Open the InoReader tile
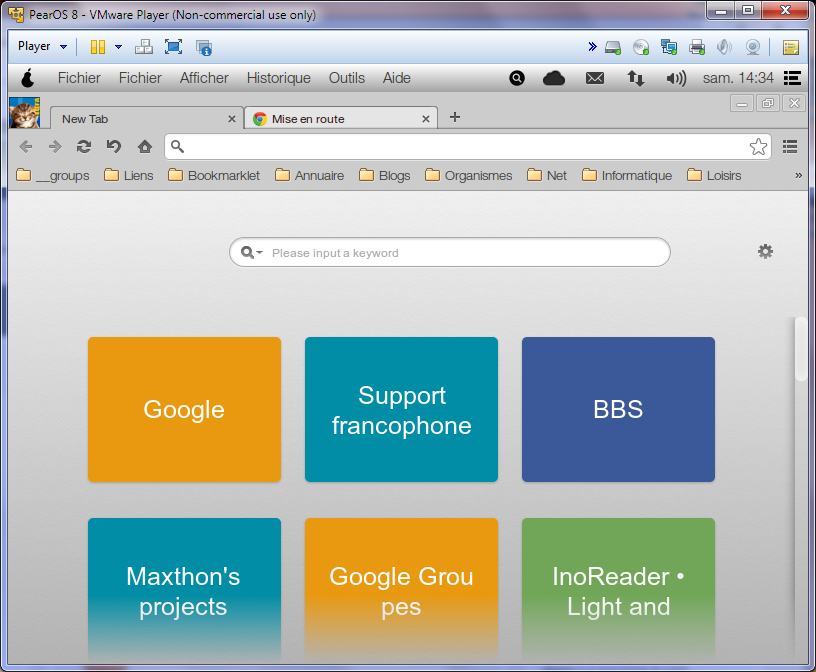This screenshot has width=816, height=672. 618,590
